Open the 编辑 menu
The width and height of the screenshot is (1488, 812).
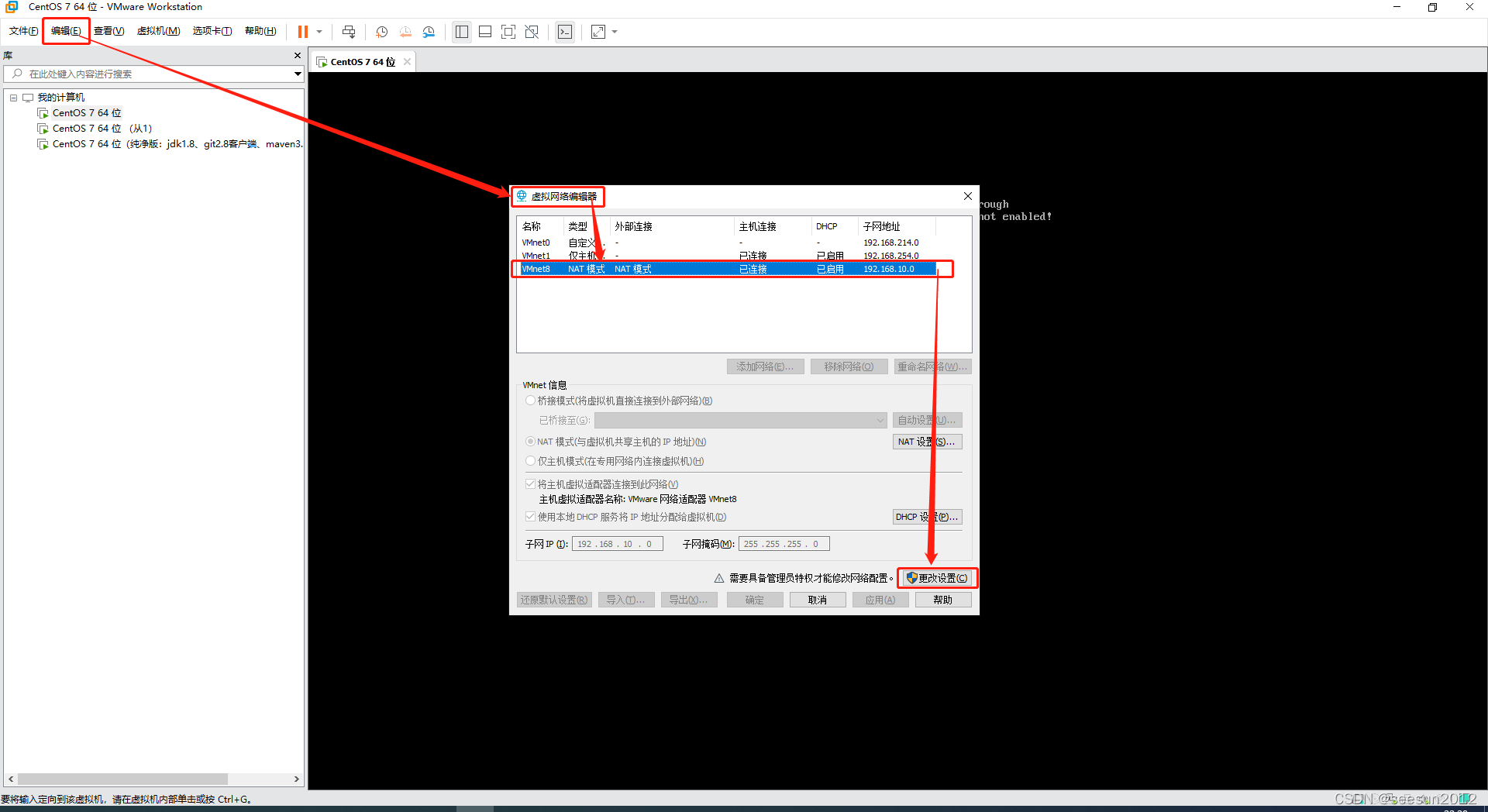(66, 31)
